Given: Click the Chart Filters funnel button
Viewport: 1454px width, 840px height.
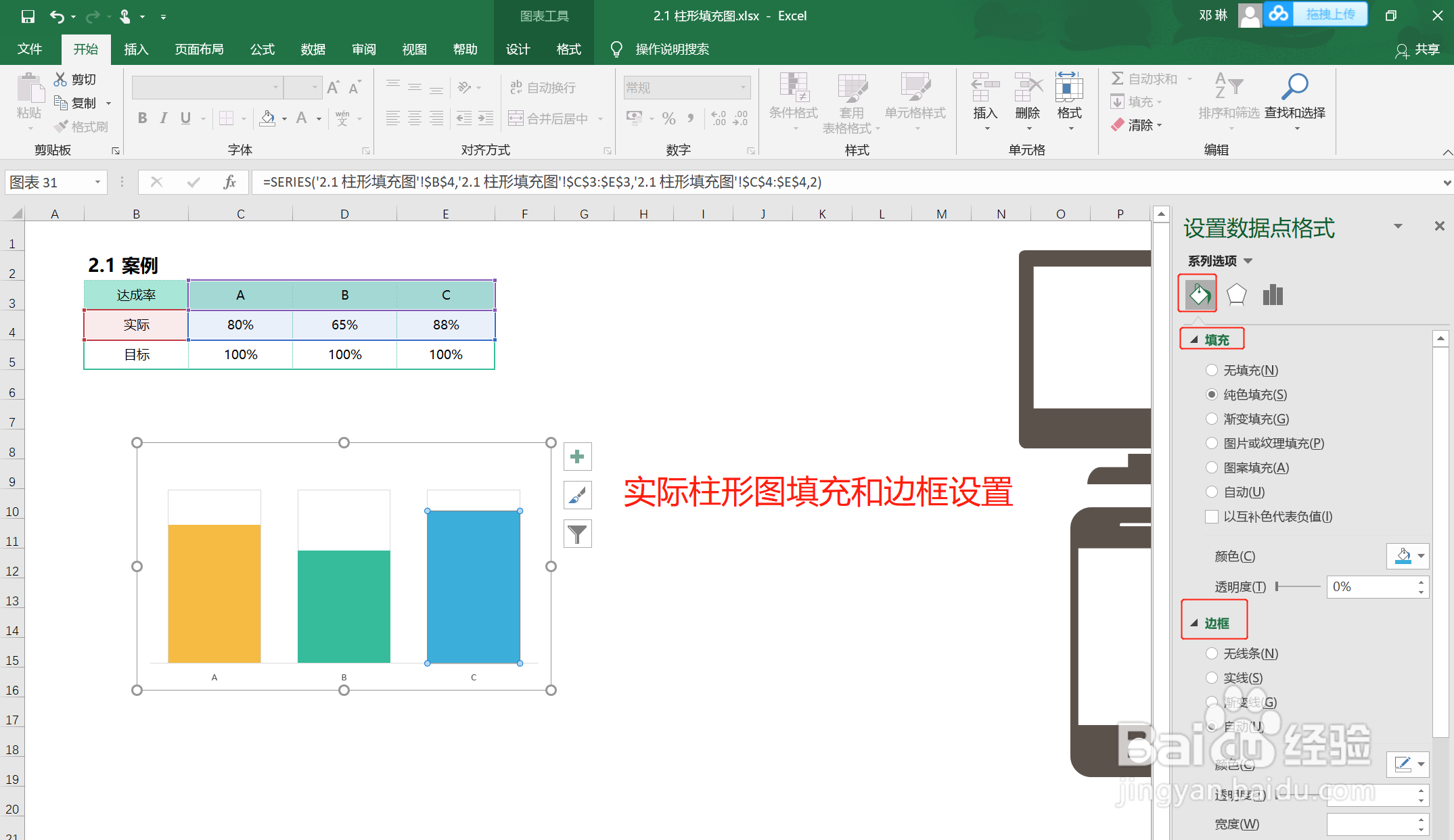Looking at the screenshot, I should click(577, 534).
